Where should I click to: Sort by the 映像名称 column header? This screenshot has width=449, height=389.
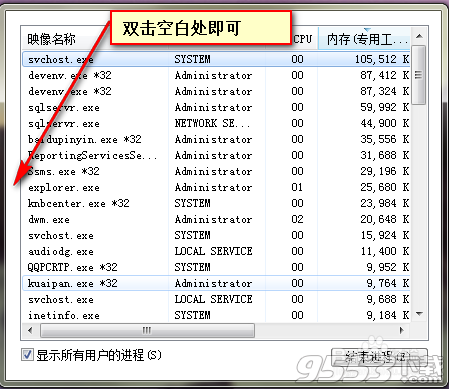pyautogui.click(x=52, y=39)
